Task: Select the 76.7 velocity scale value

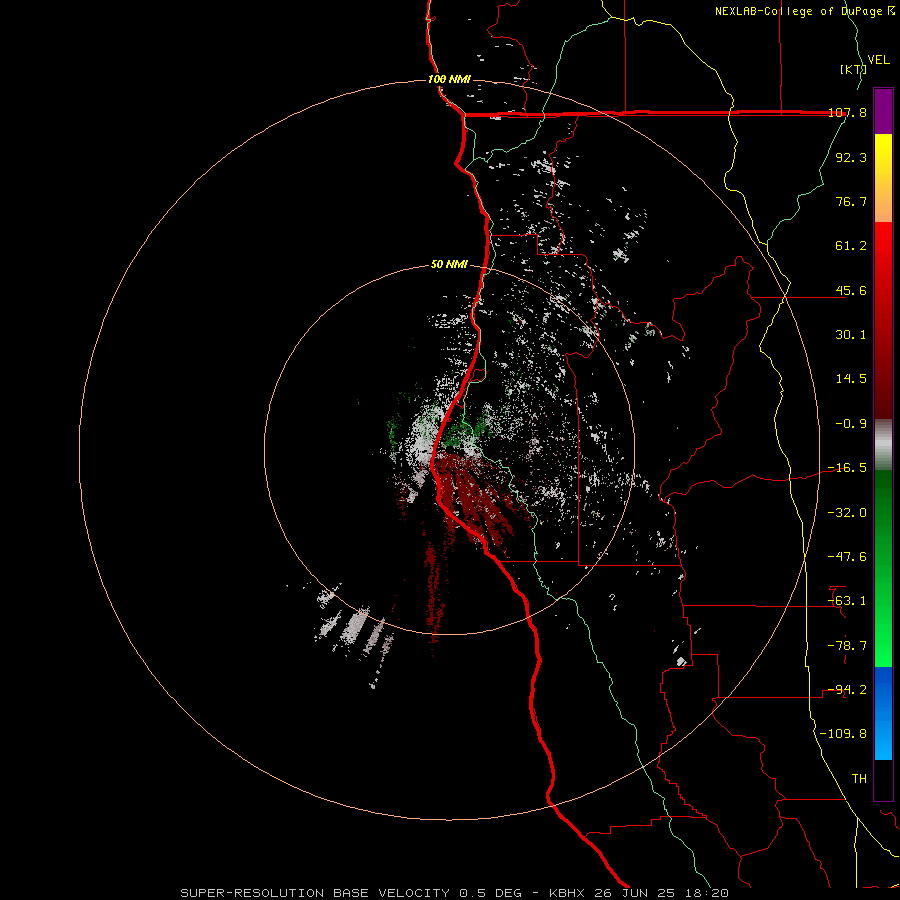Action: (851, 201)
